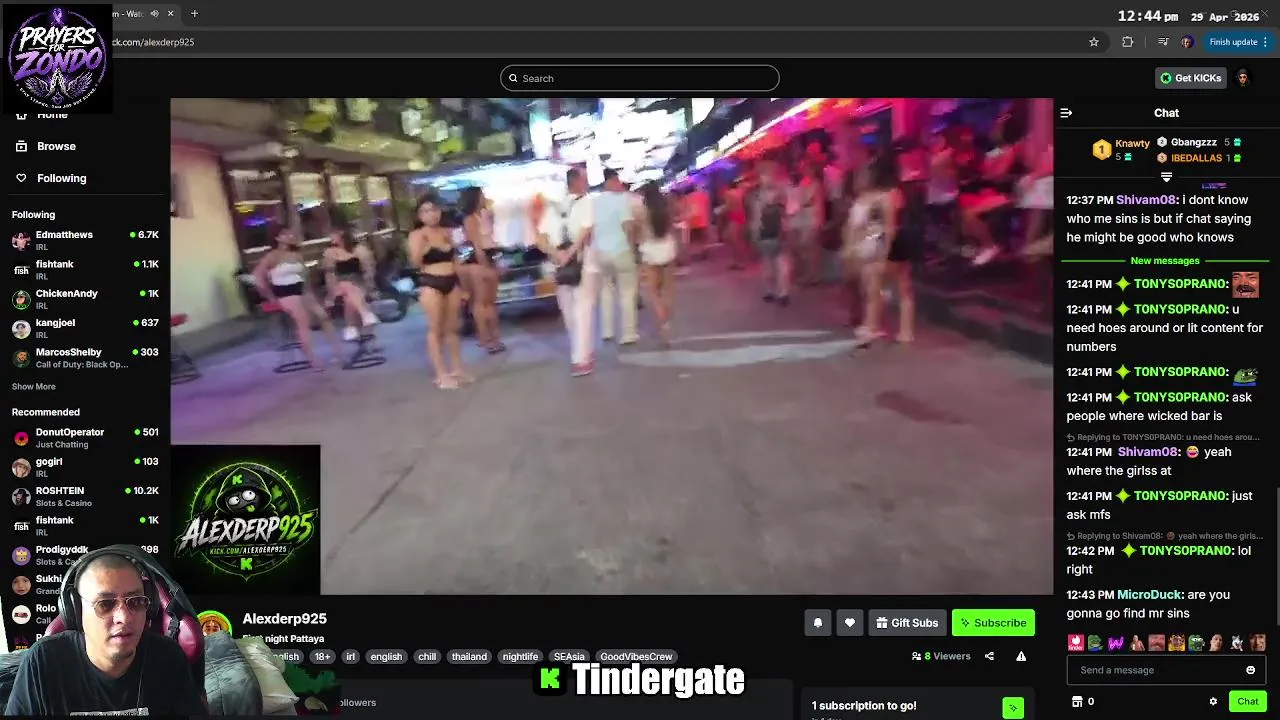Expand the leaderboard with the chevron below it
Screen dimensions: 1280x720
pos(1166,177)
